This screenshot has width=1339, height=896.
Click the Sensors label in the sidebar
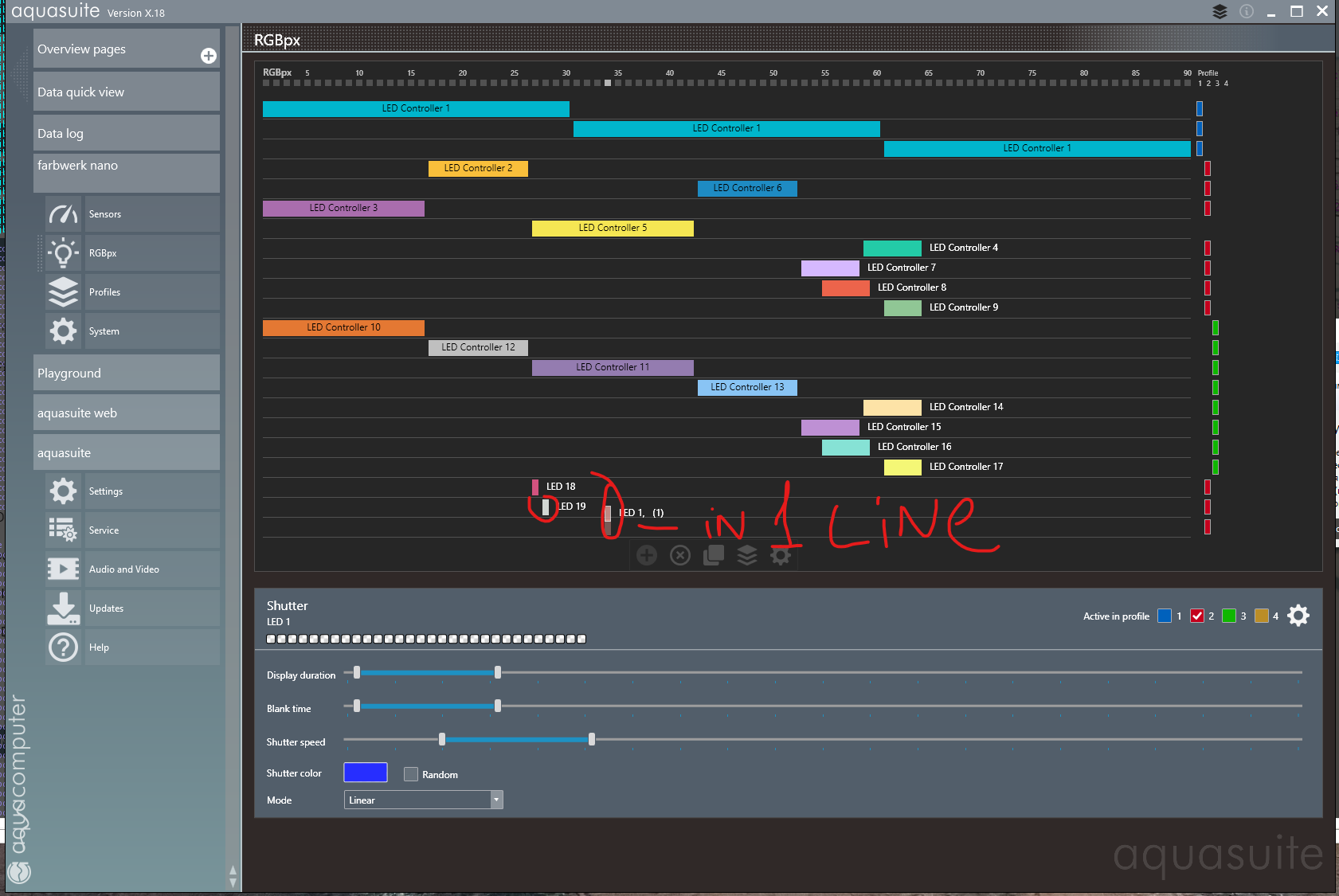coord(105,214)
